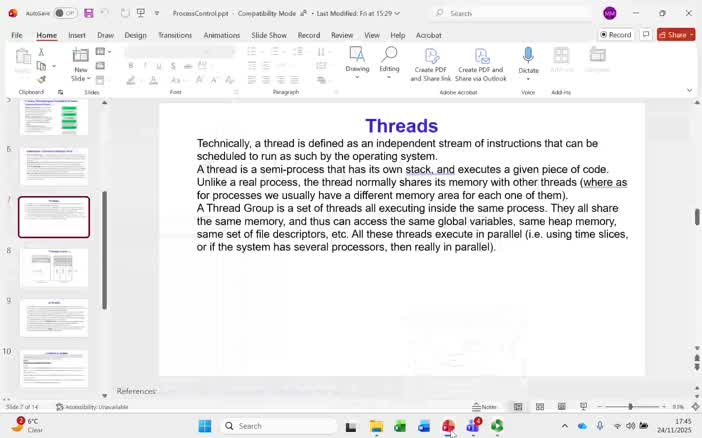Image resolution: width=702 pixels, height=438 pixels.
Task: Select slide 6 thumbnail
Action: [x=54, y=166]
